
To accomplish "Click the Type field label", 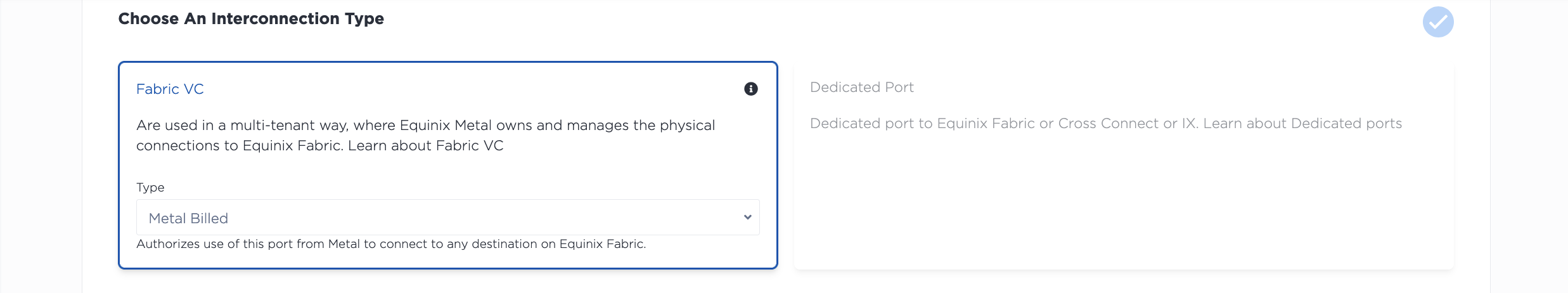I will click(150, 188).
